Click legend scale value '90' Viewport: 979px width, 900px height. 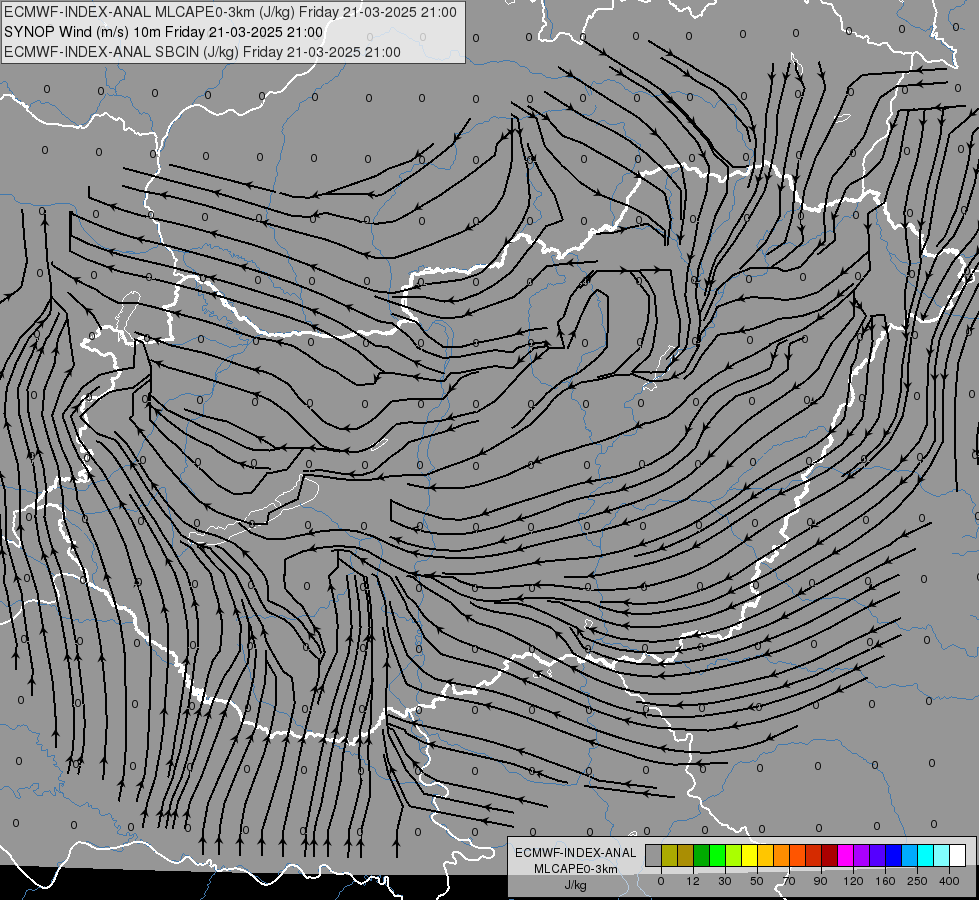coord(820,881)
